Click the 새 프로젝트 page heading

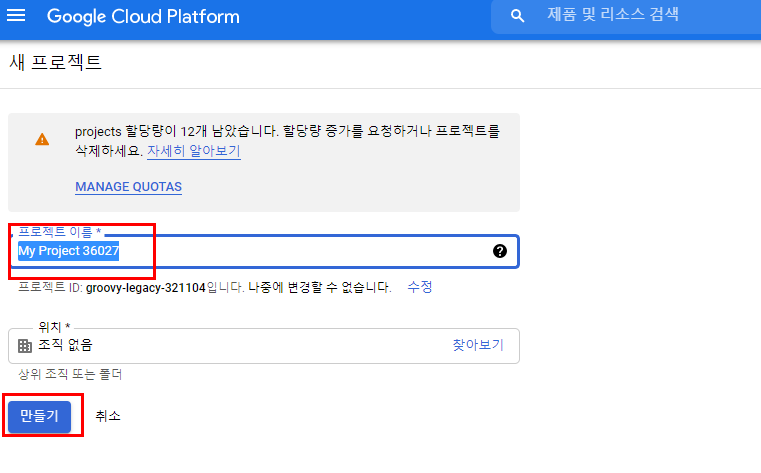click(55, 63)
